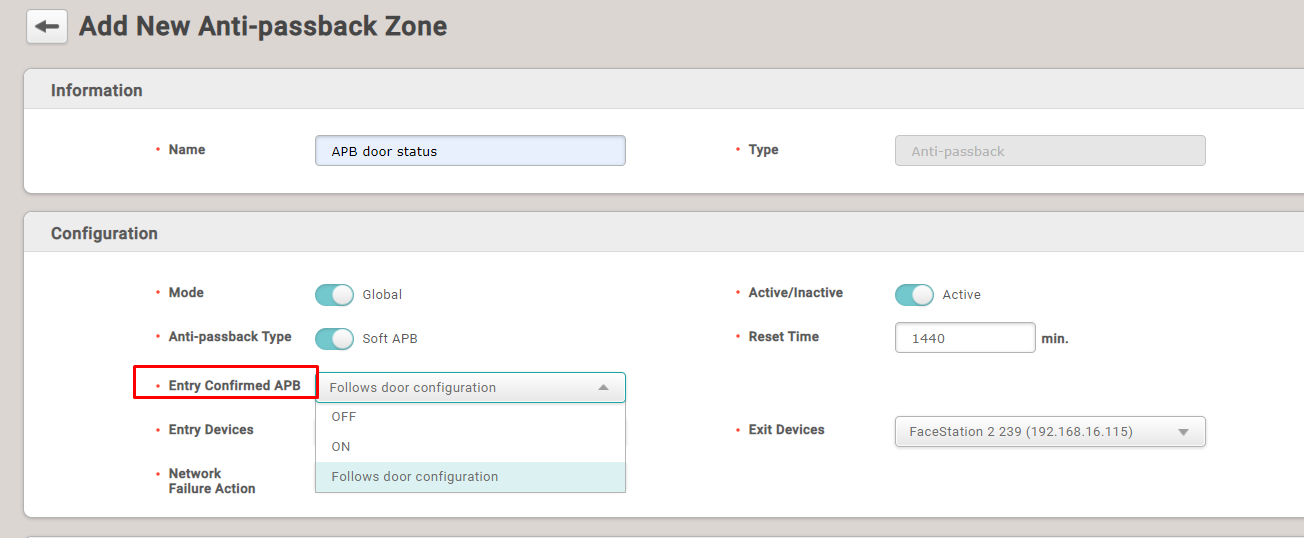This screenshot has width=1304, height=538.
Task: Toggle the Mode switch set to Global
Action: click(x=334, y=295)
